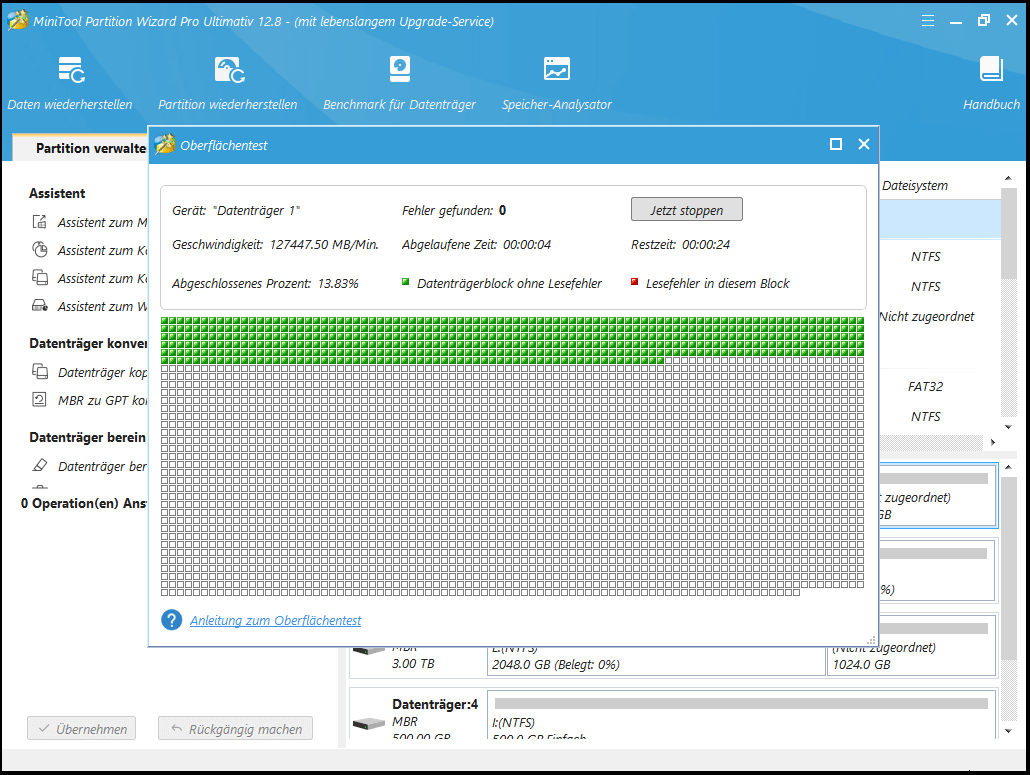Click the question mark help icon
Screen dimensions: 1030x775
[x=171, y=620]
